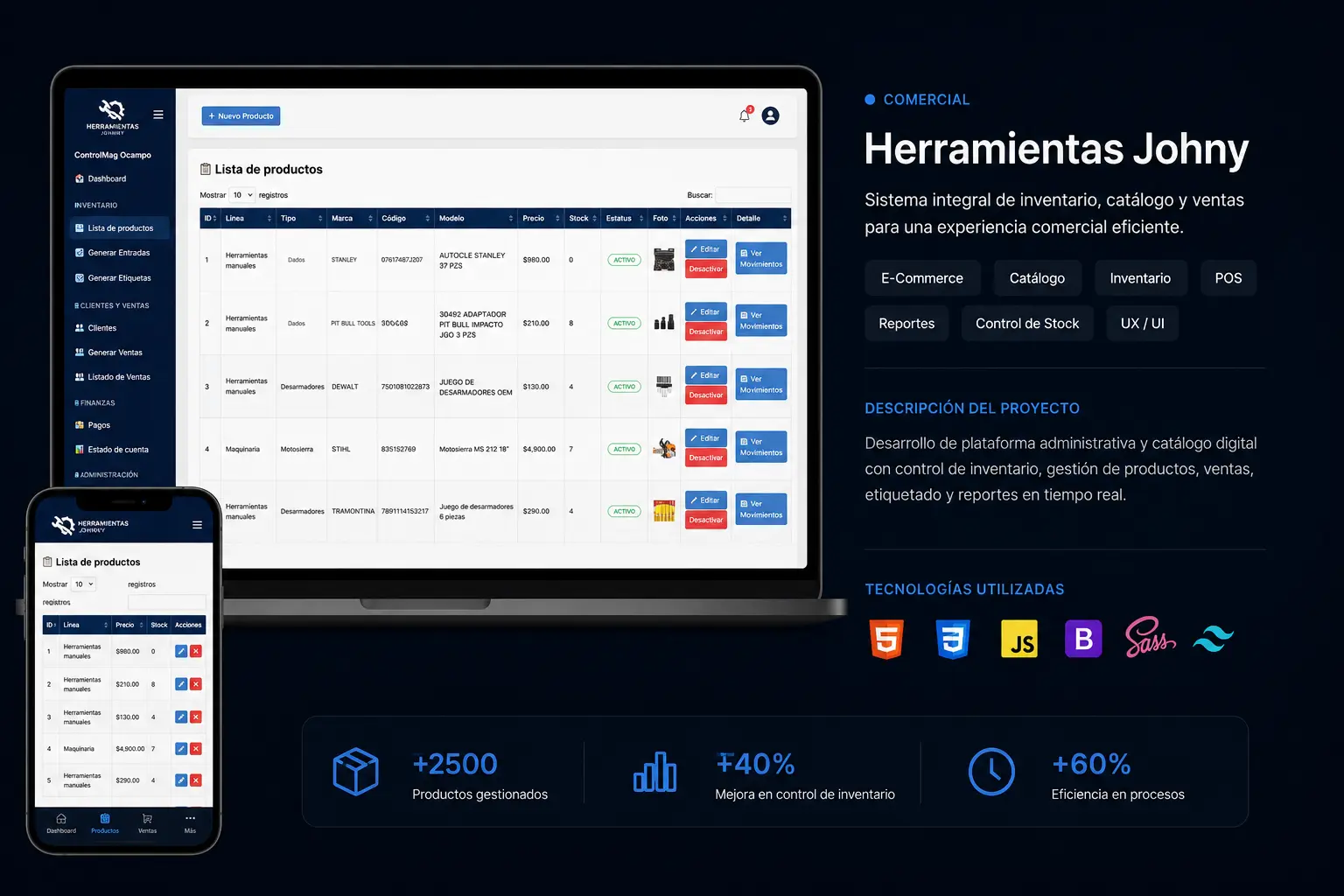
Task: Tap phone delete icon for $980.00 row
Action: 196,651
